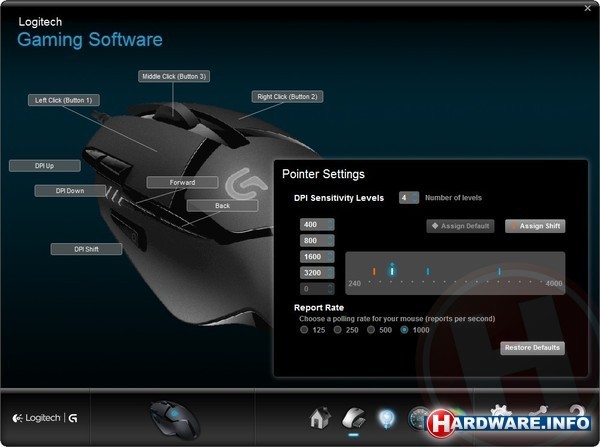Adjust the 1600 DPI level stepper arrows

point(330,257)
